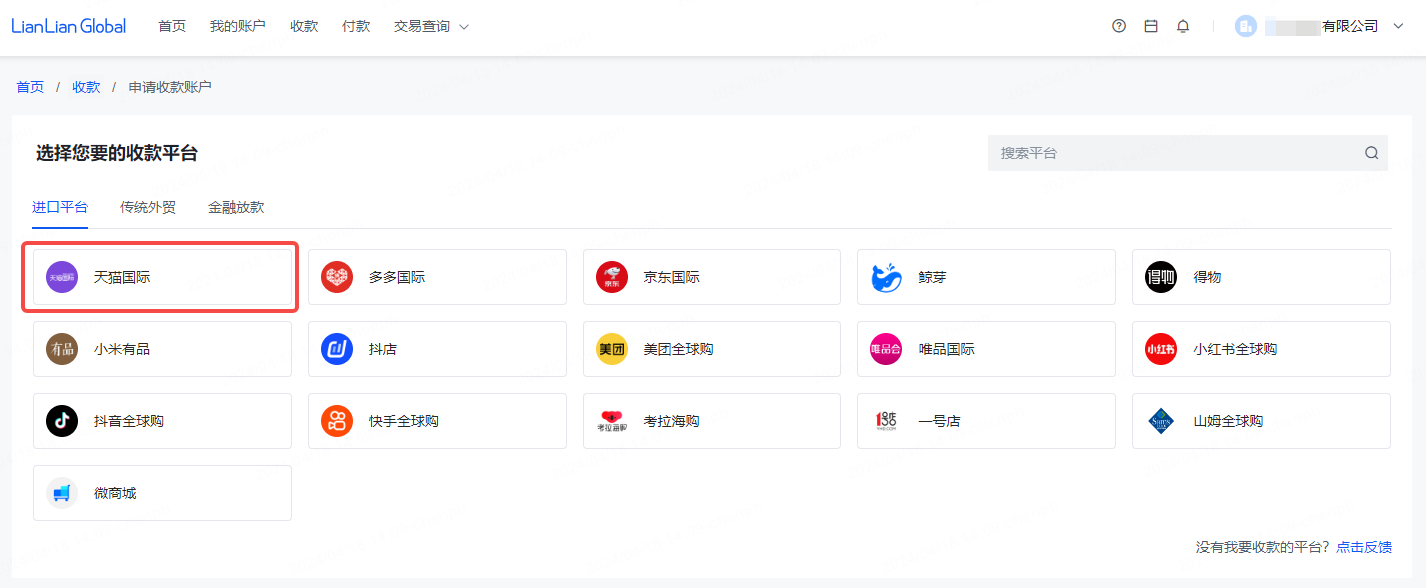The image size is (1426, 588).
Task: Click the search magnifier icon
Action: [x=1371, y=153]
